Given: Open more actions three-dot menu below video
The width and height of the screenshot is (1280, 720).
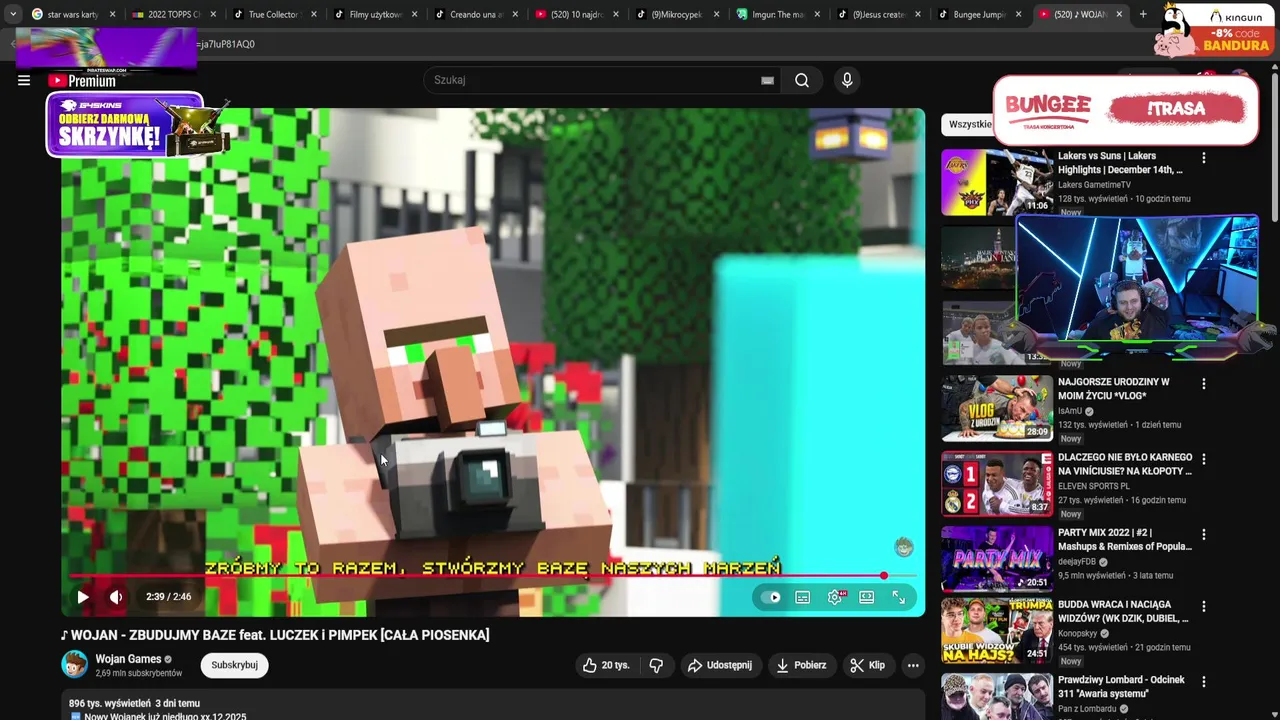Looking at the screenshot, I should (913, 665).
